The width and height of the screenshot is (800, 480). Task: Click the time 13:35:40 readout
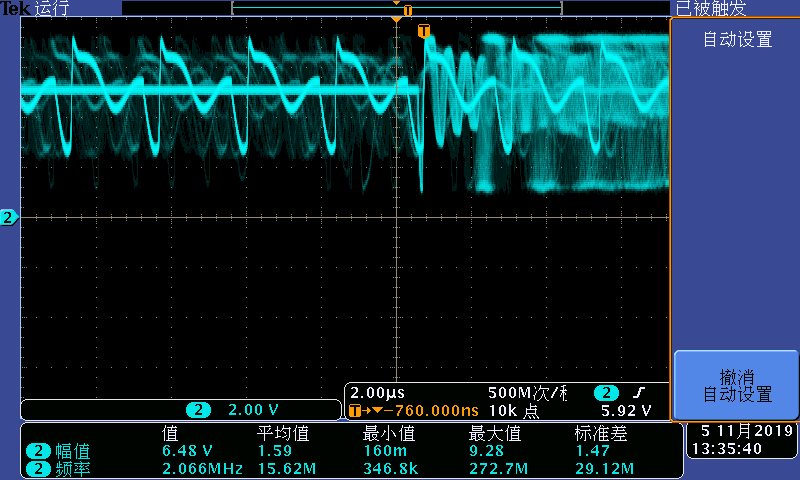click(727, 449)
